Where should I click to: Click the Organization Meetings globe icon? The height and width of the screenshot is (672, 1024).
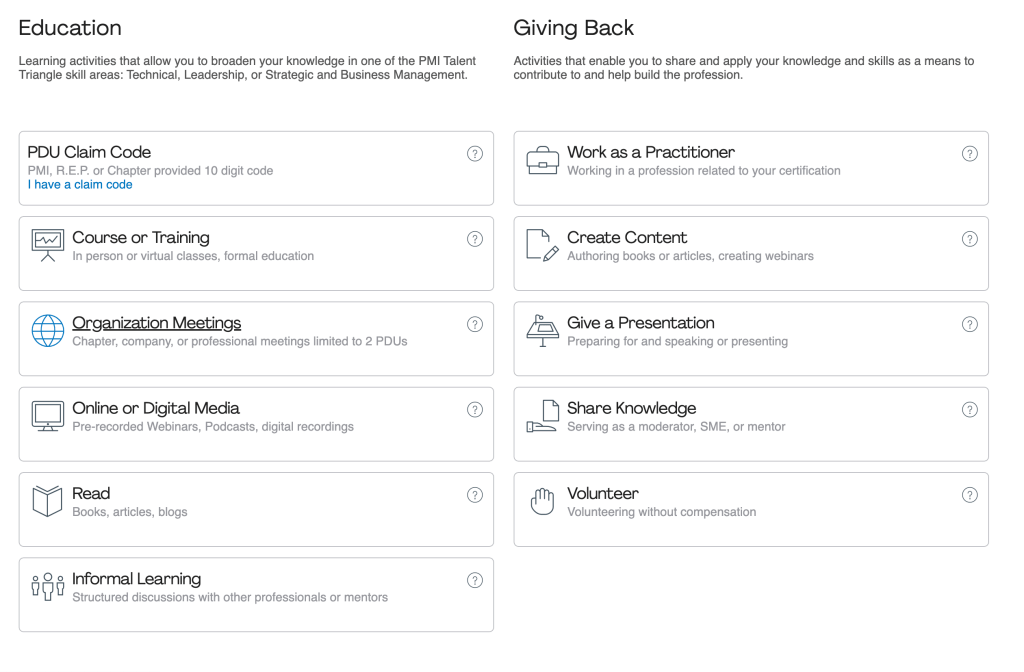47,331
